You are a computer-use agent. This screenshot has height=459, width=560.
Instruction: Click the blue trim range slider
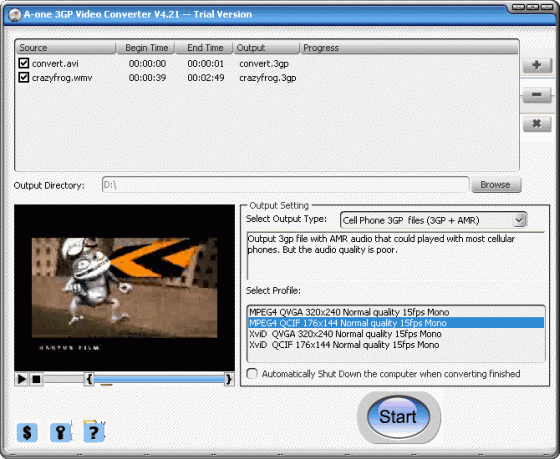tap(159, 379)
